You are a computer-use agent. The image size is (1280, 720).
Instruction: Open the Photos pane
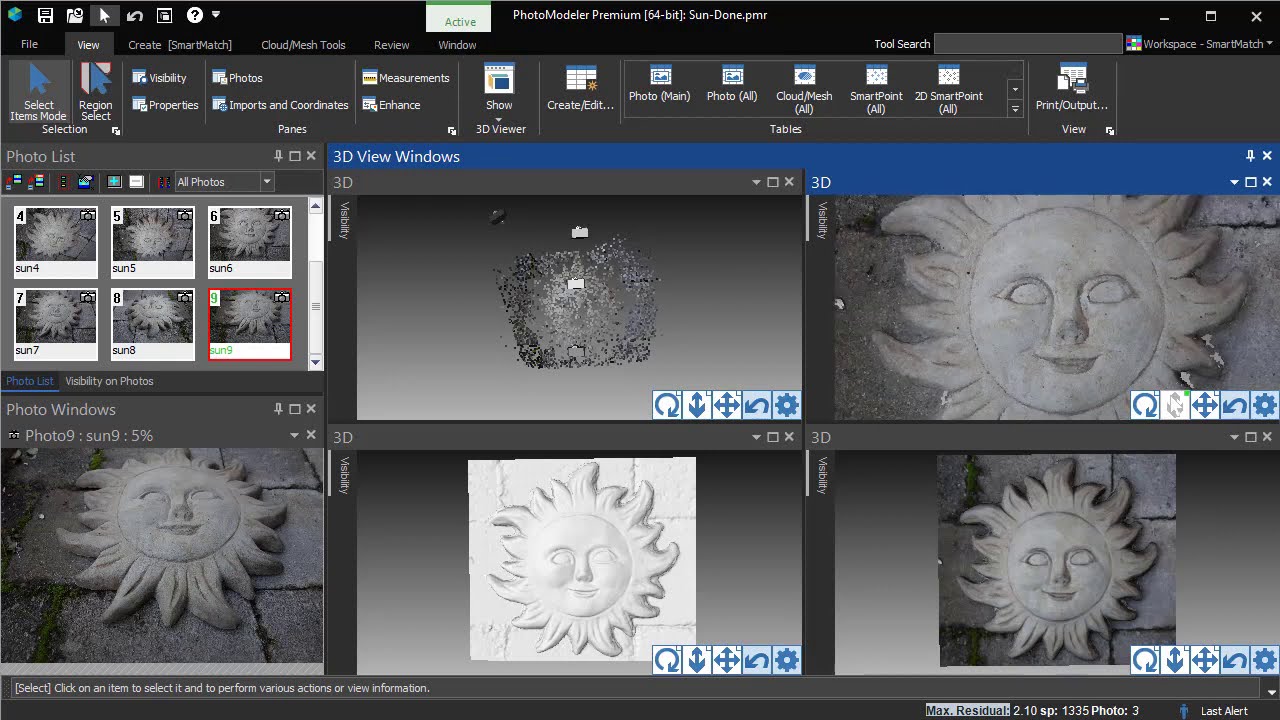pyautogui.click(x=237, y=78)
